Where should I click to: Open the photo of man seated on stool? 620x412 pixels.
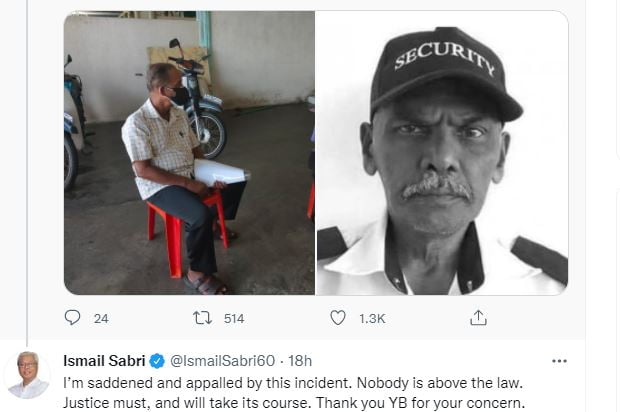pos(189,152)
